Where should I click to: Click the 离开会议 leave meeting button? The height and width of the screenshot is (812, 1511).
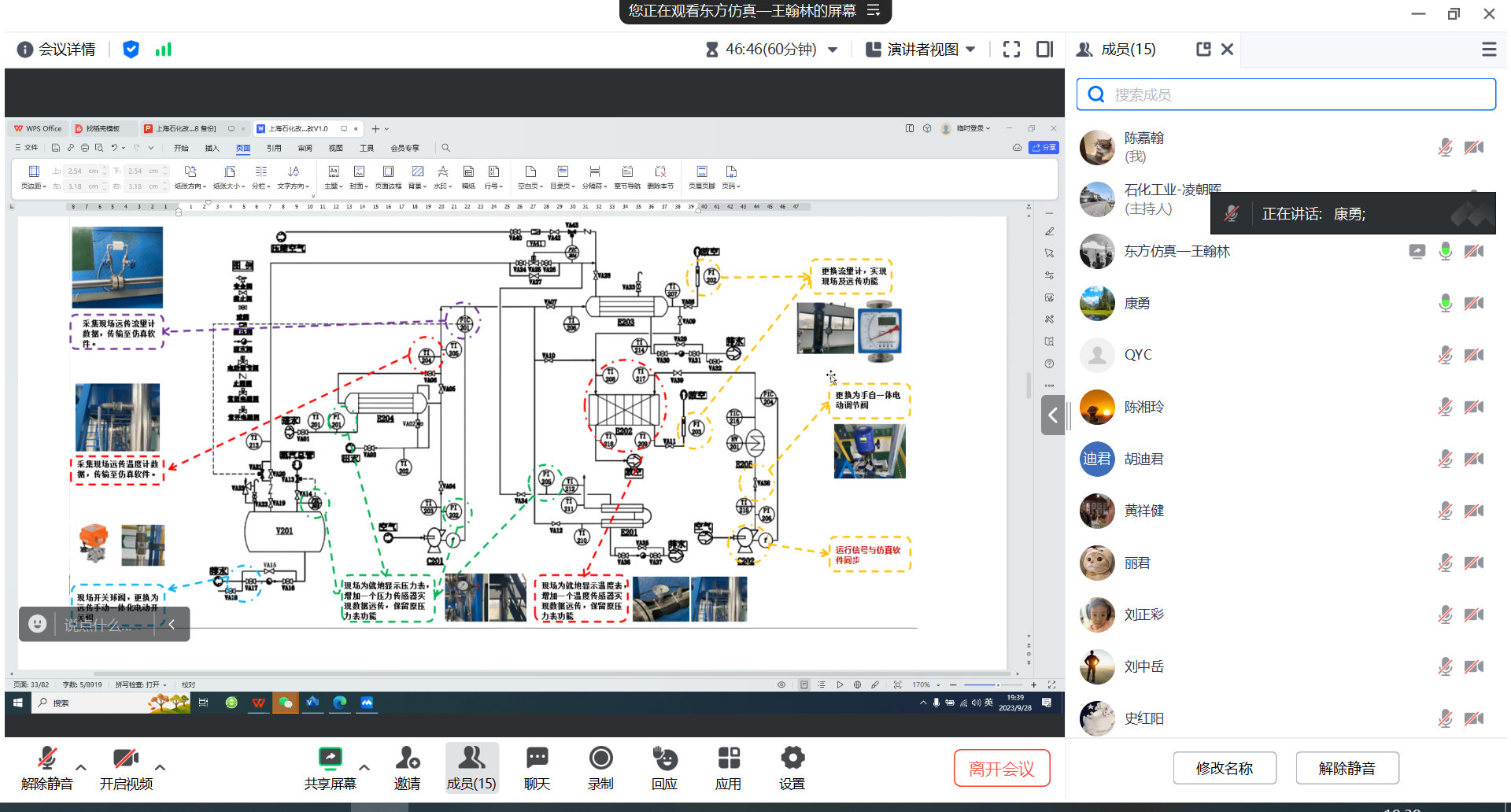click(x=1001, y=768)
